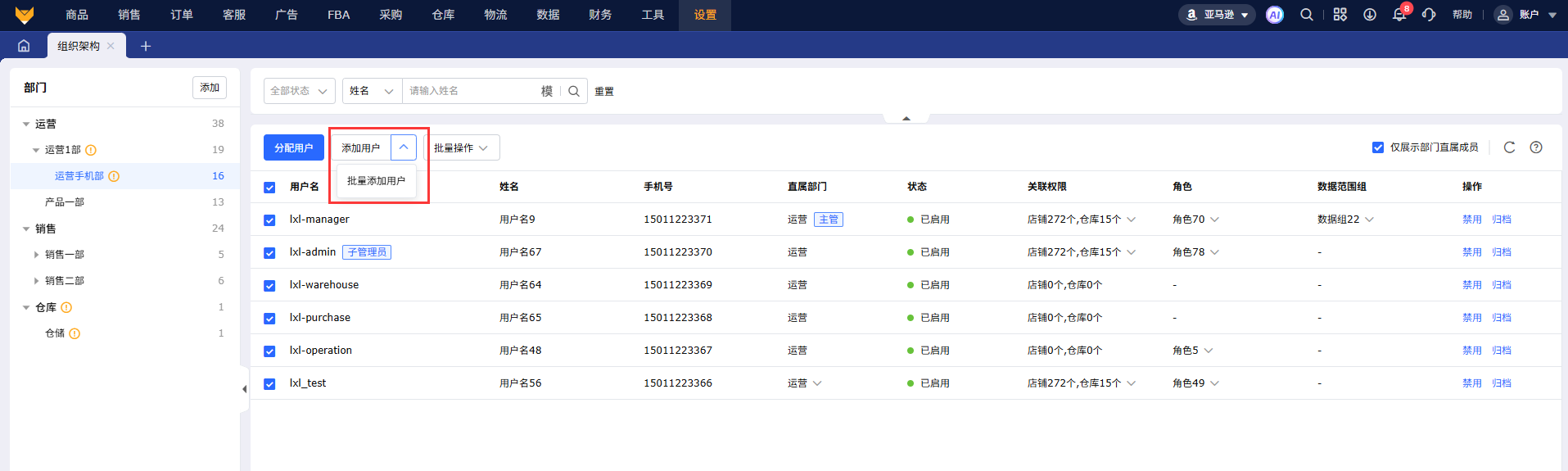This screenshot has width=1568, height=471.
Task: Expand the 销售一部 tree node
Action: [36, 255]
